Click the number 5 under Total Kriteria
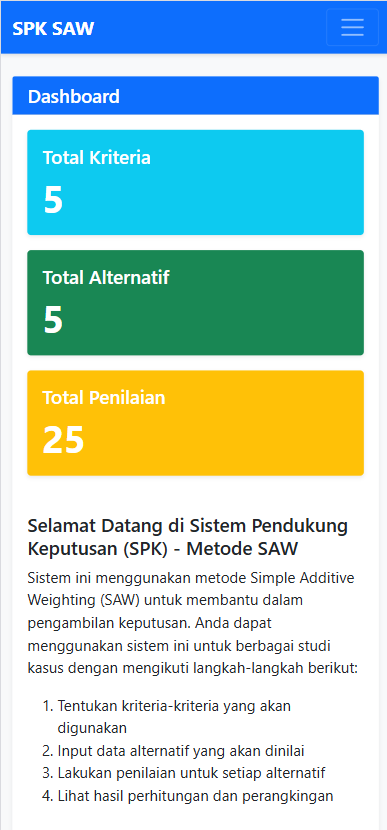 [53, 200]
